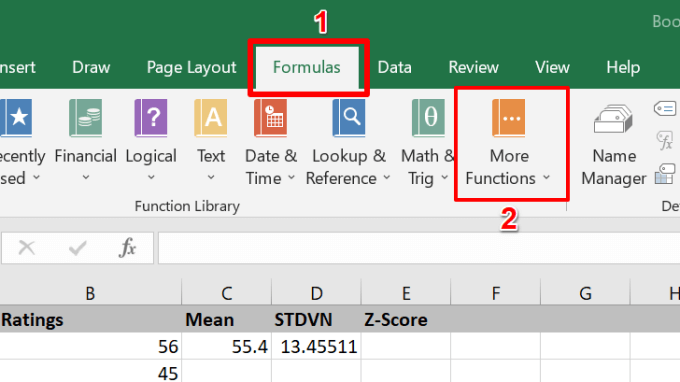The width and height of the screenshot is (680, 382).
Task: Click the Logical functions question-mark icon
Action: coord(151,118)
